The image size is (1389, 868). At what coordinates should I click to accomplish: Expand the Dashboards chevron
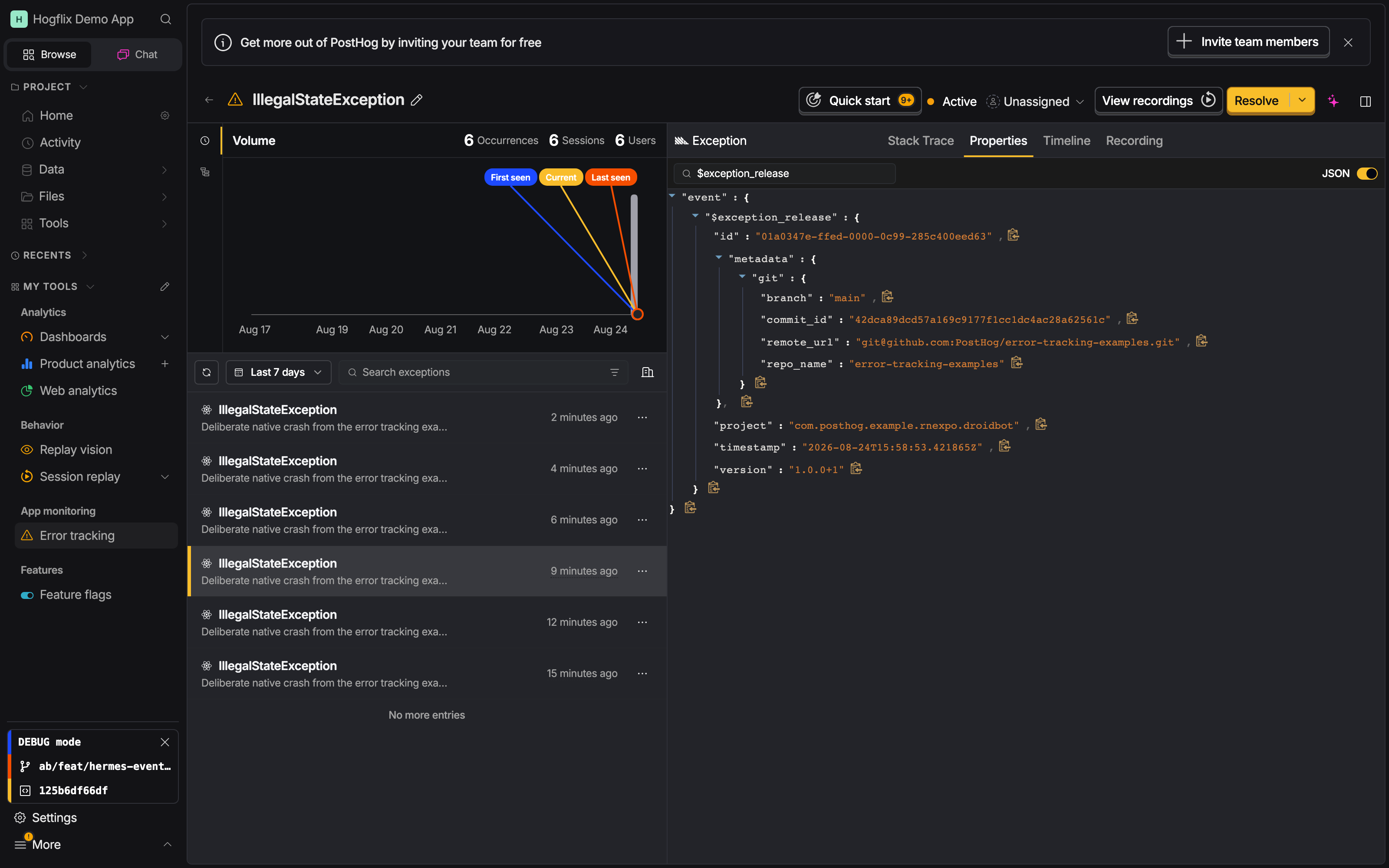(x=165, y=337)
